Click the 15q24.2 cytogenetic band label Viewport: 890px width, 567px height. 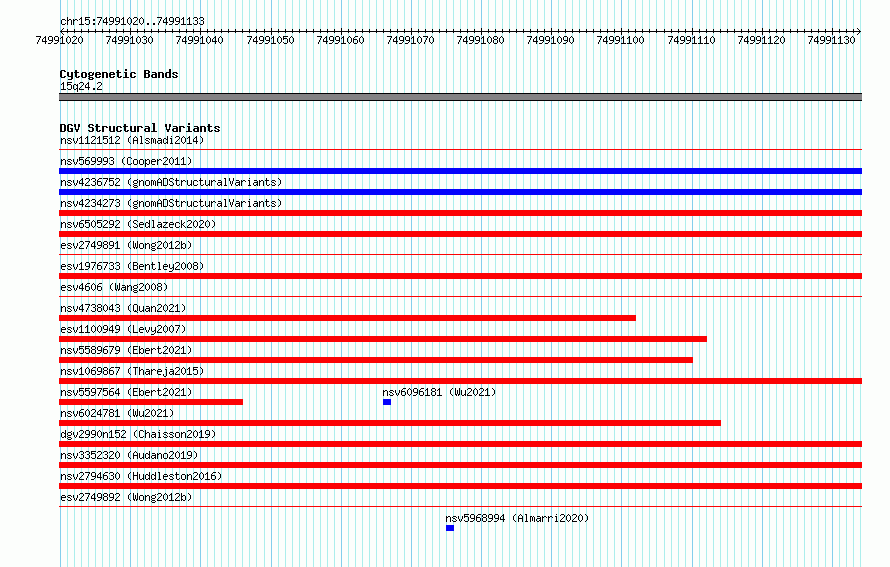click(81, 86)
